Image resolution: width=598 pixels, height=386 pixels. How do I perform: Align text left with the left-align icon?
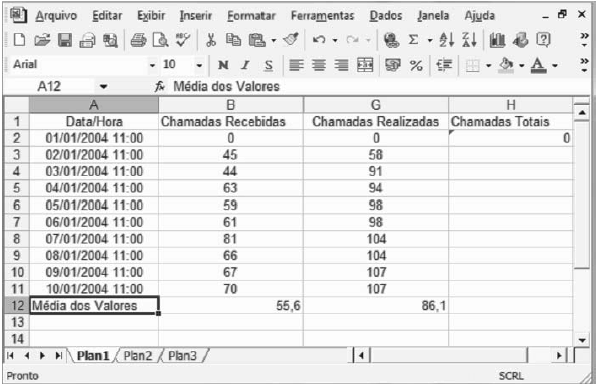point(296,65)
